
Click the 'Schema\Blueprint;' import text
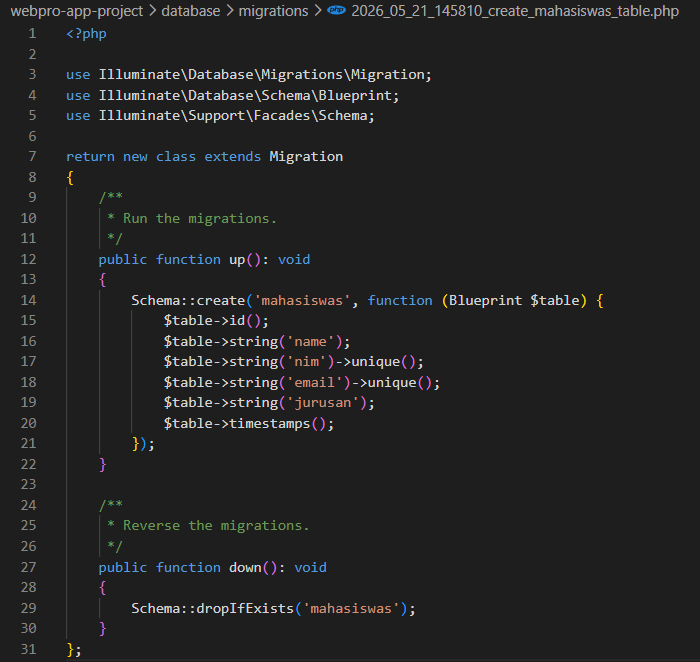click(330, 96)
